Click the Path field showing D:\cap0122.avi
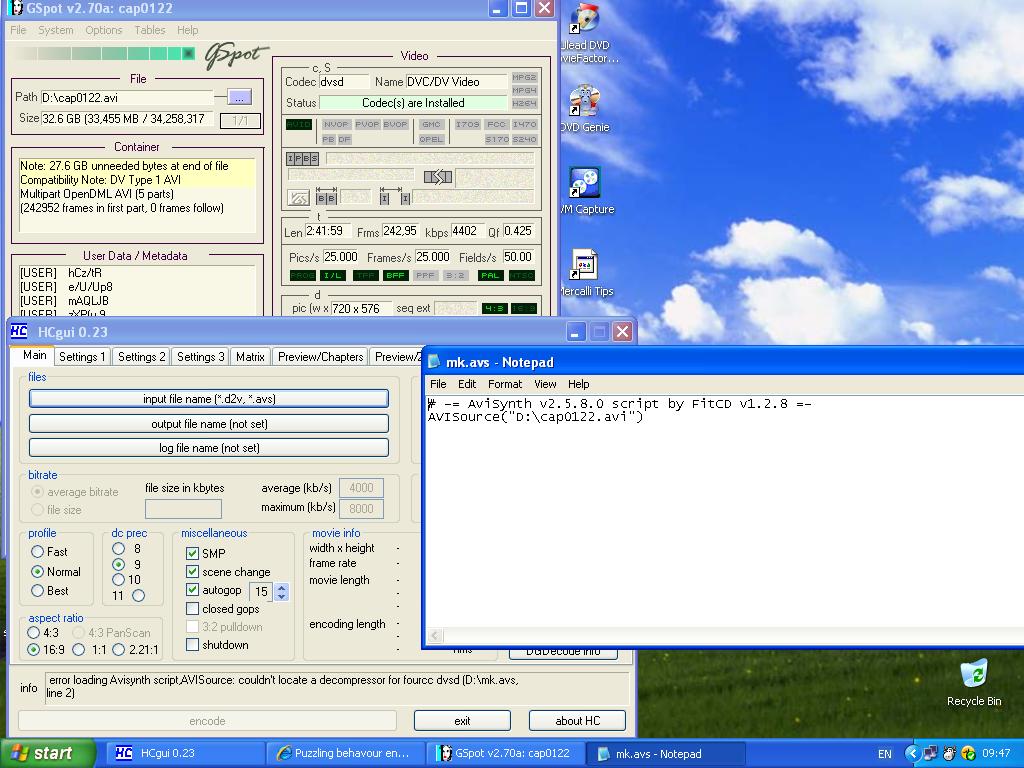The image size is (1024, 768). 127,98
